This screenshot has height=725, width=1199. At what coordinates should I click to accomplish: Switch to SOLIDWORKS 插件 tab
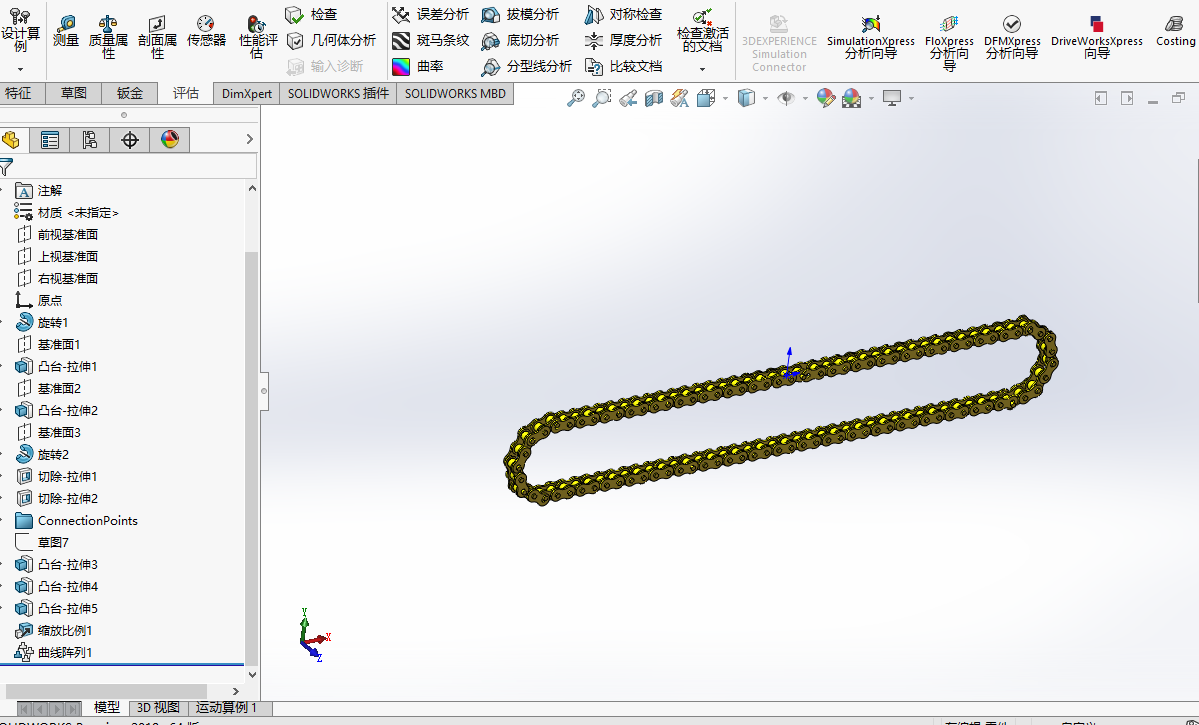[338, 93]
